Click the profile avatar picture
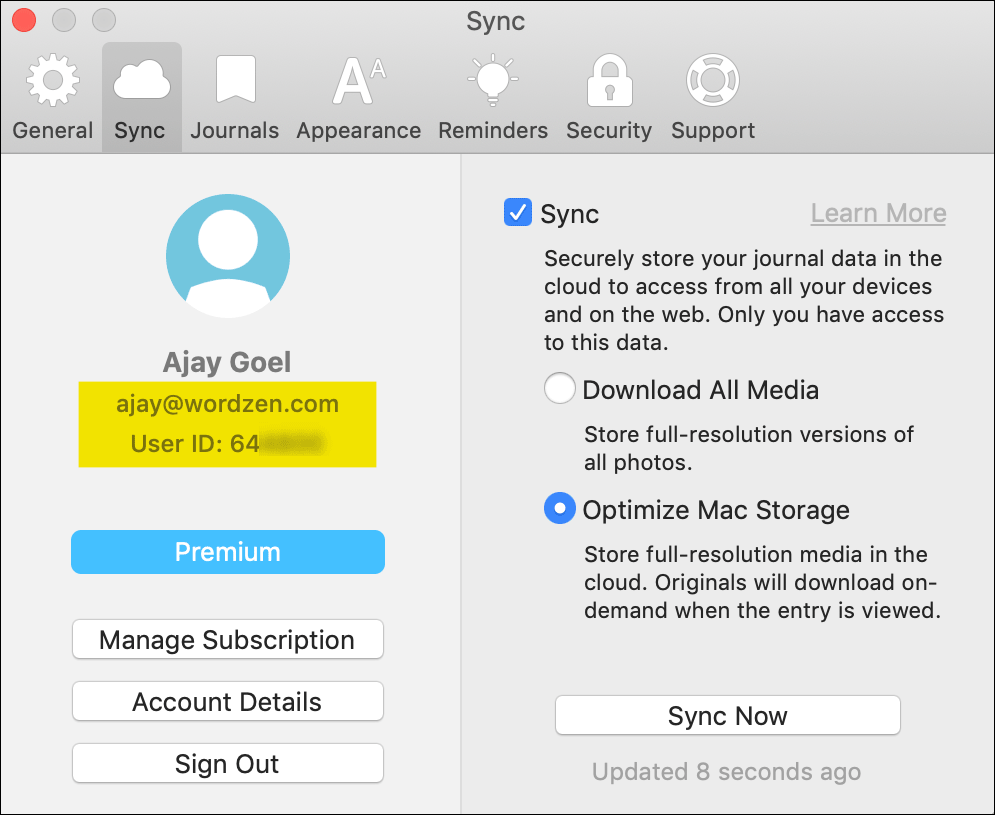The image size is (995, 815). click(x=228, y=256)
